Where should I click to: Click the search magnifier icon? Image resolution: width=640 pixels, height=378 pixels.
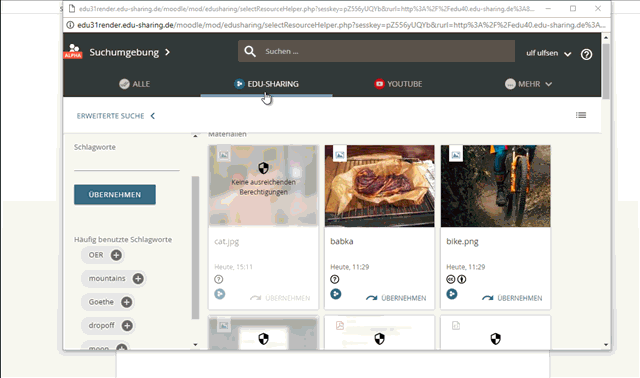click(250, 51)
